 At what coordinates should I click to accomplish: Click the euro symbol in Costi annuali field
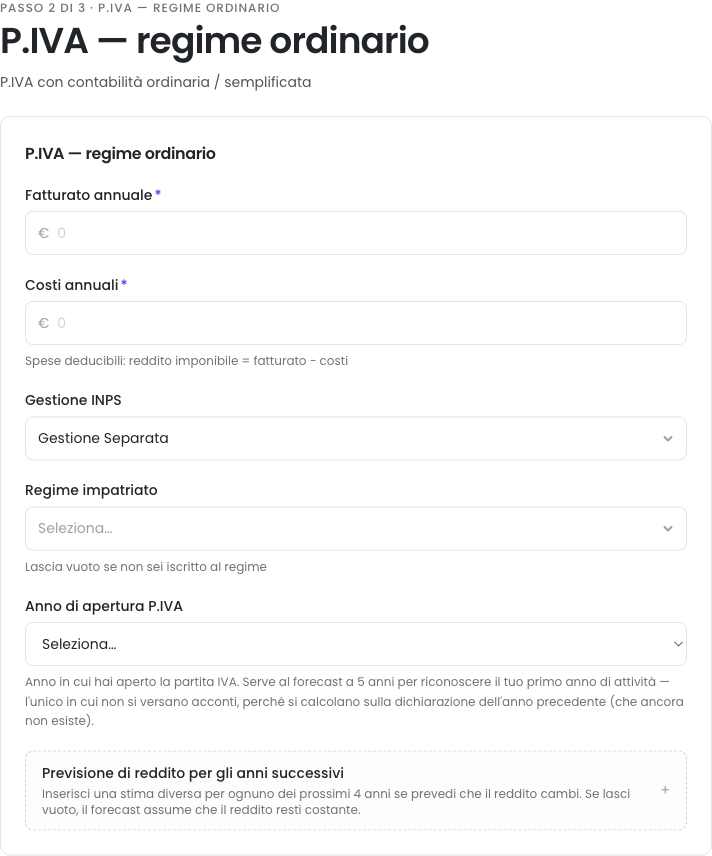click(x=44, y=323)
